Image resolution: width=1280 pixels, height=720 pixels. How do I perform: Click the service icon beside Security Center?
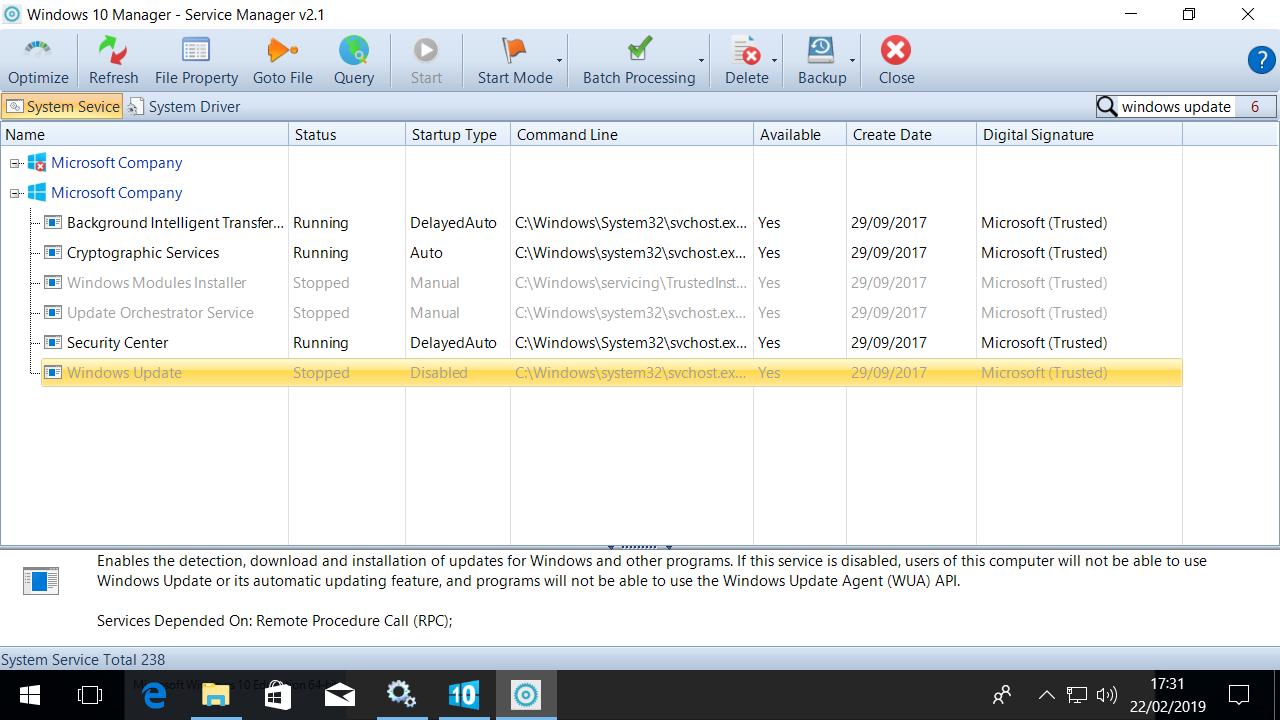[x=53, y=343]
